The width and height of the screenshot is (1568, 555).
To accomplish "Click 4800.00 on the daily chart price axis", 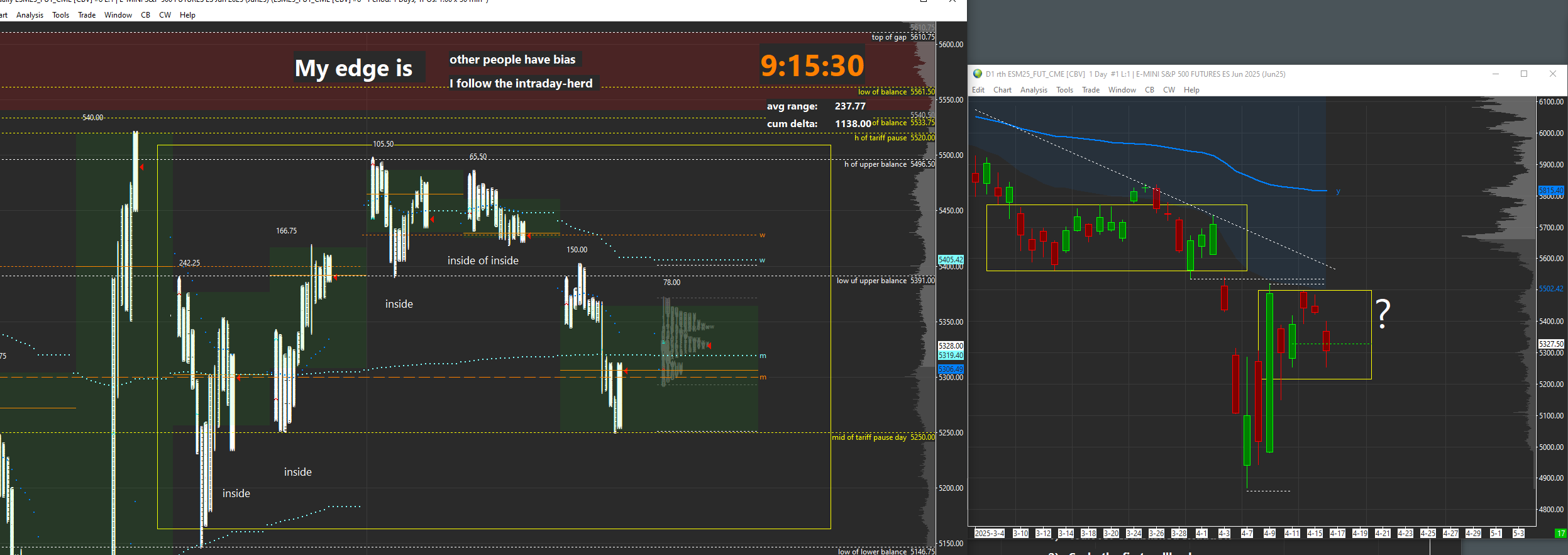I will [1551, 510].
